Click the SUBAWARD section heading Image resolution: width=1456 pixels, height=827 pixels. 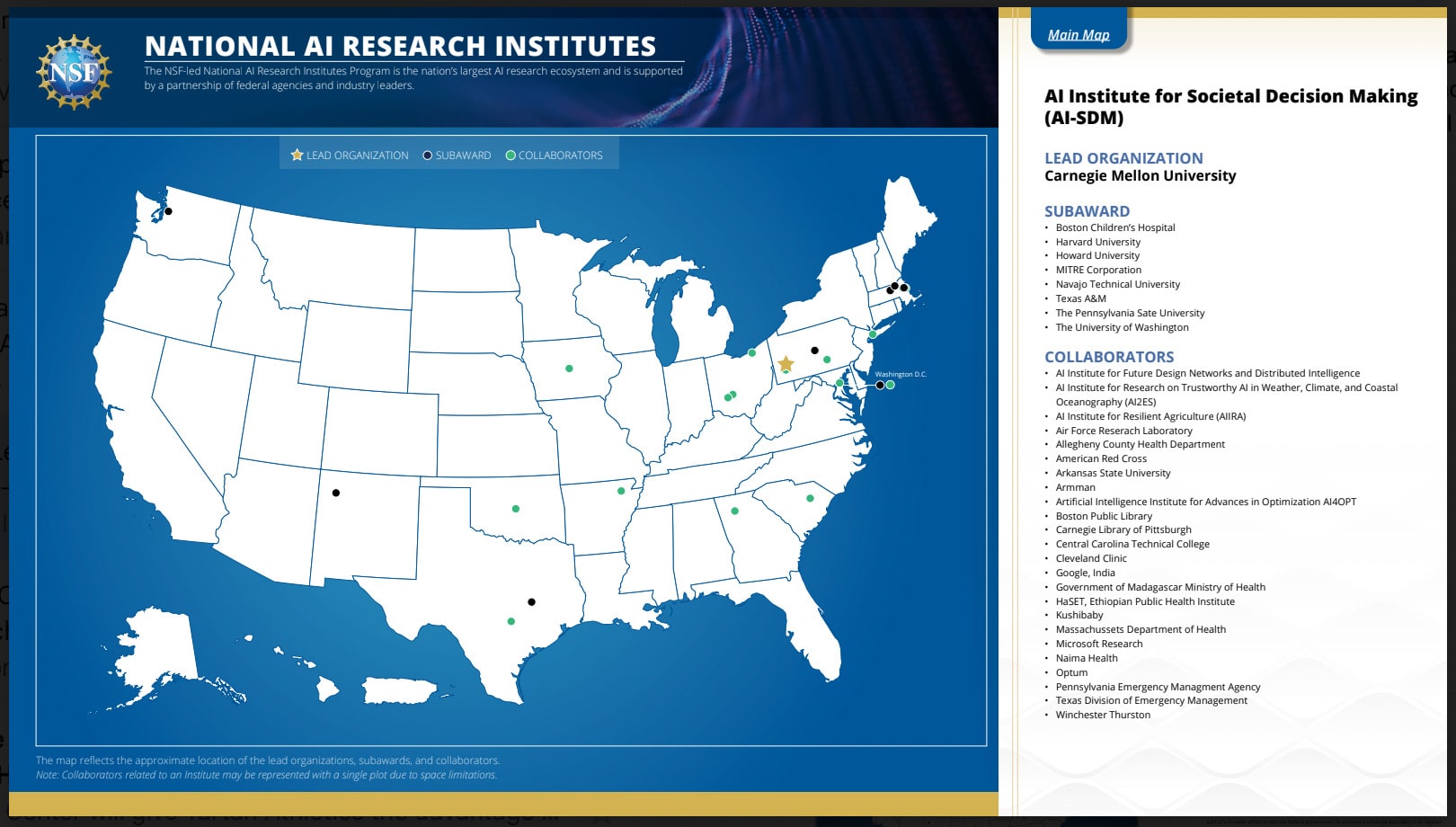click(x=1087, y=211)
